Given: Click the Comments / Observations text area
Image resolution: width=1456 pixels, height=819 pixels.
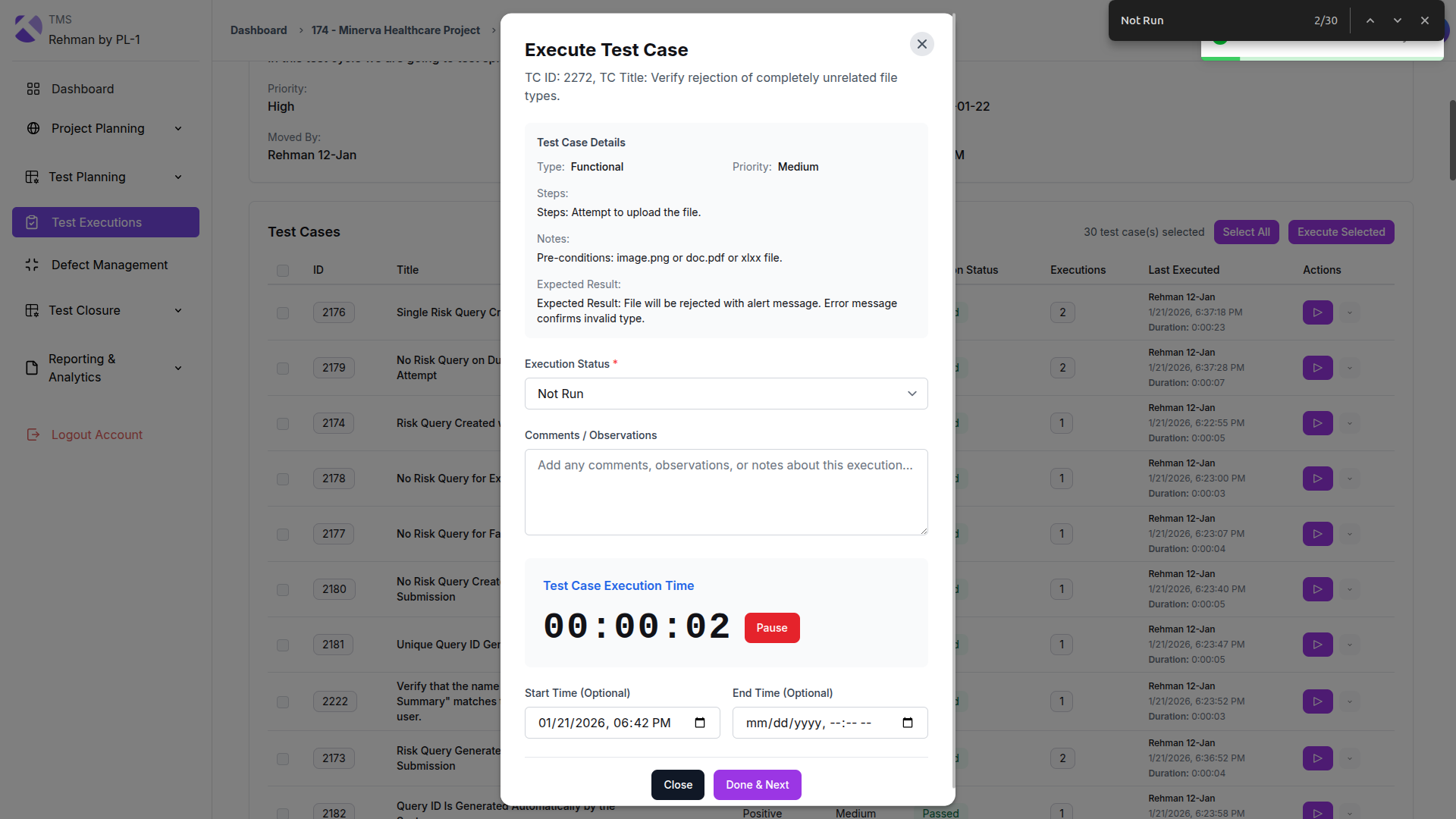Looking at the screenshot, I should click(726, 492).
